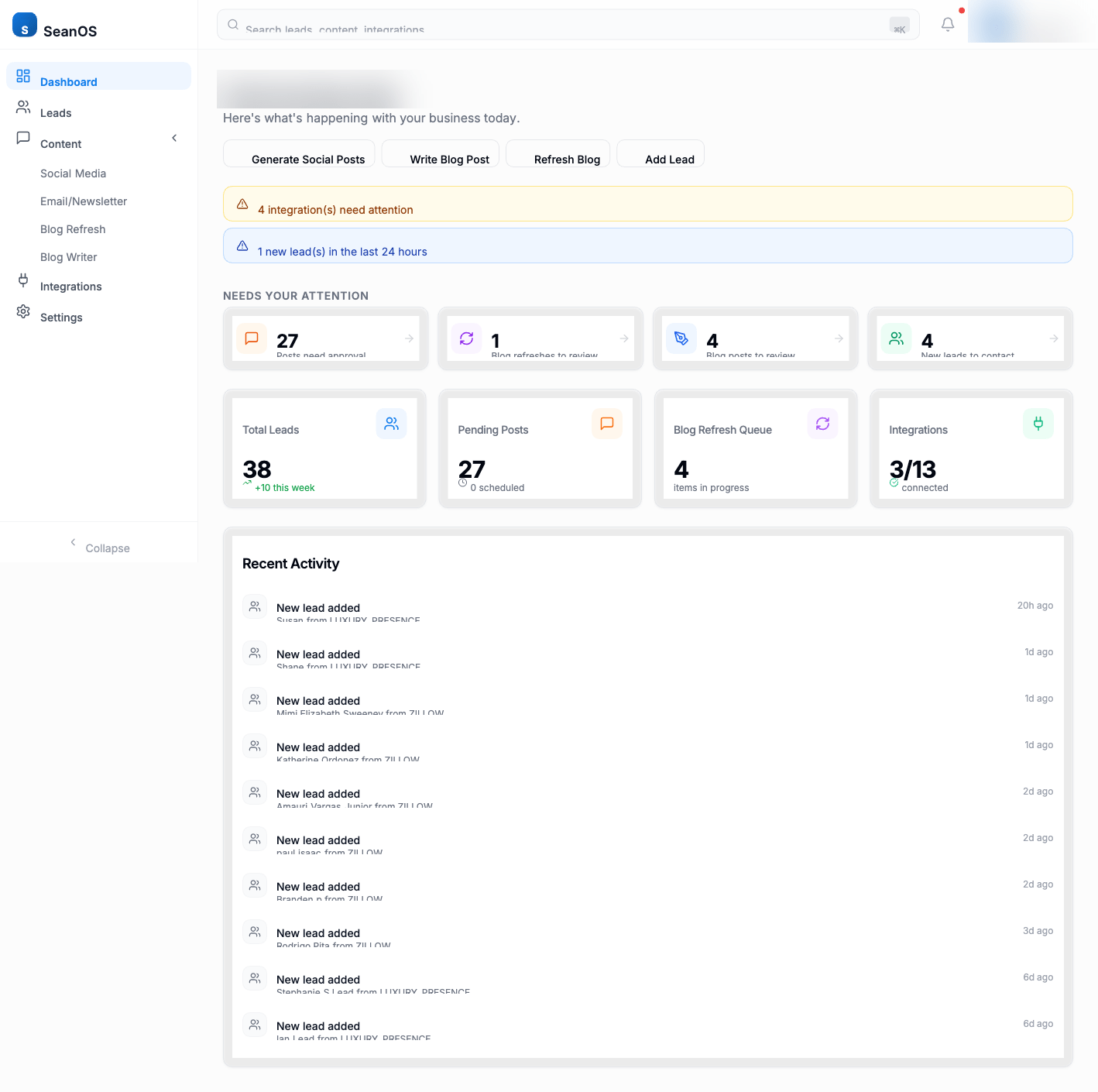
Task: Open the Blog Writer menu entry
Action: point(68,256)
